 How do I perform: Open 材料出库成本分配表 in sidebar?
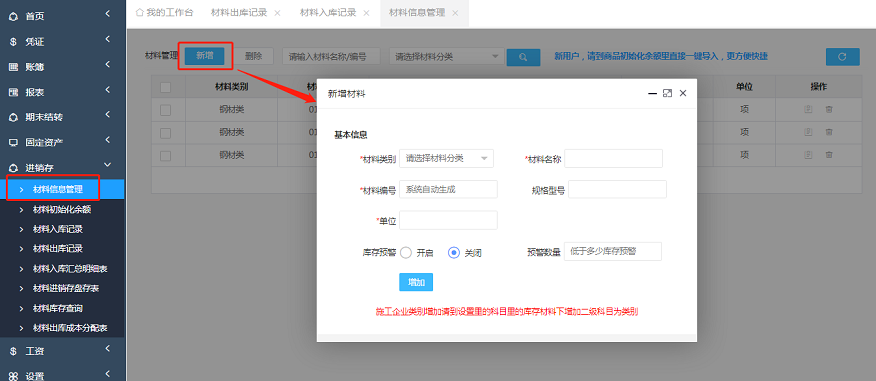[70, 328]
